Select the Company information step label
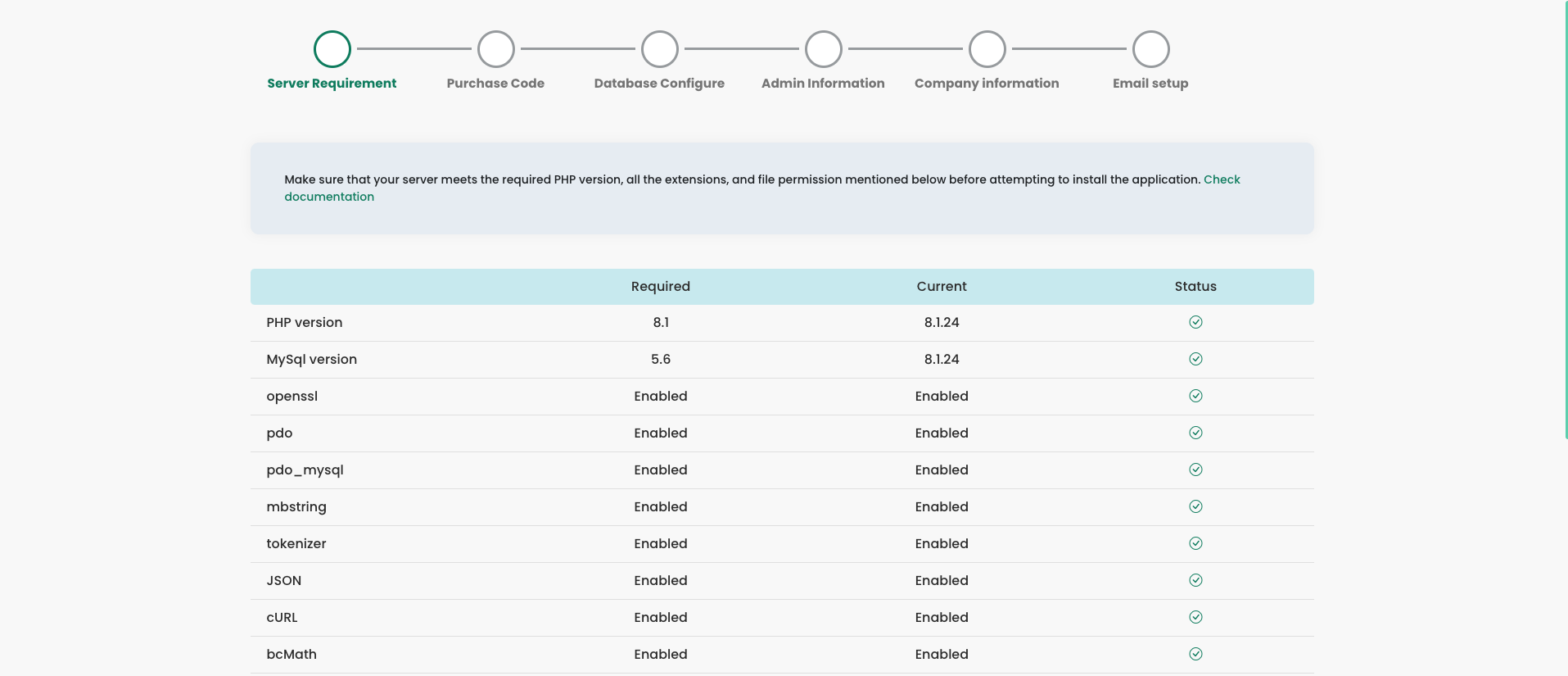This screenshot has height=676, width=1568. click(x=987, y=84)
